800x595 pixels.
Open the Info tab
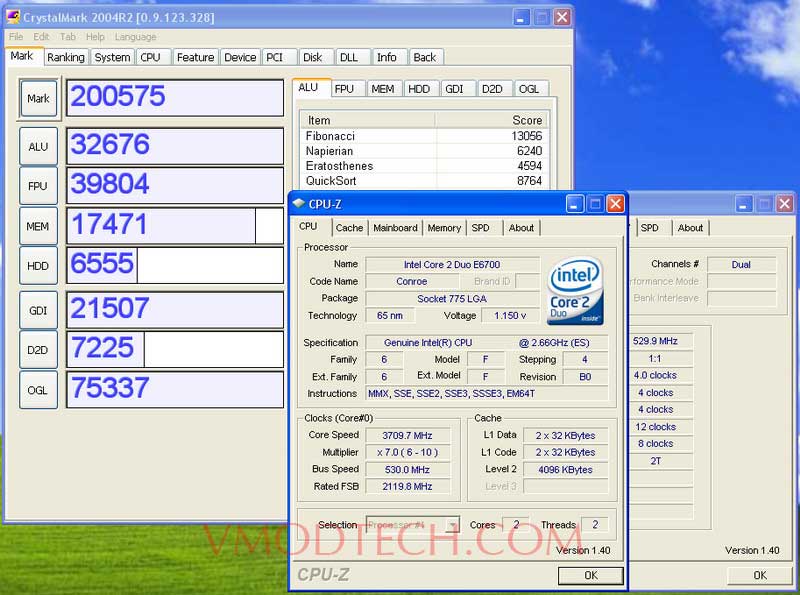(x=387, y=57)
